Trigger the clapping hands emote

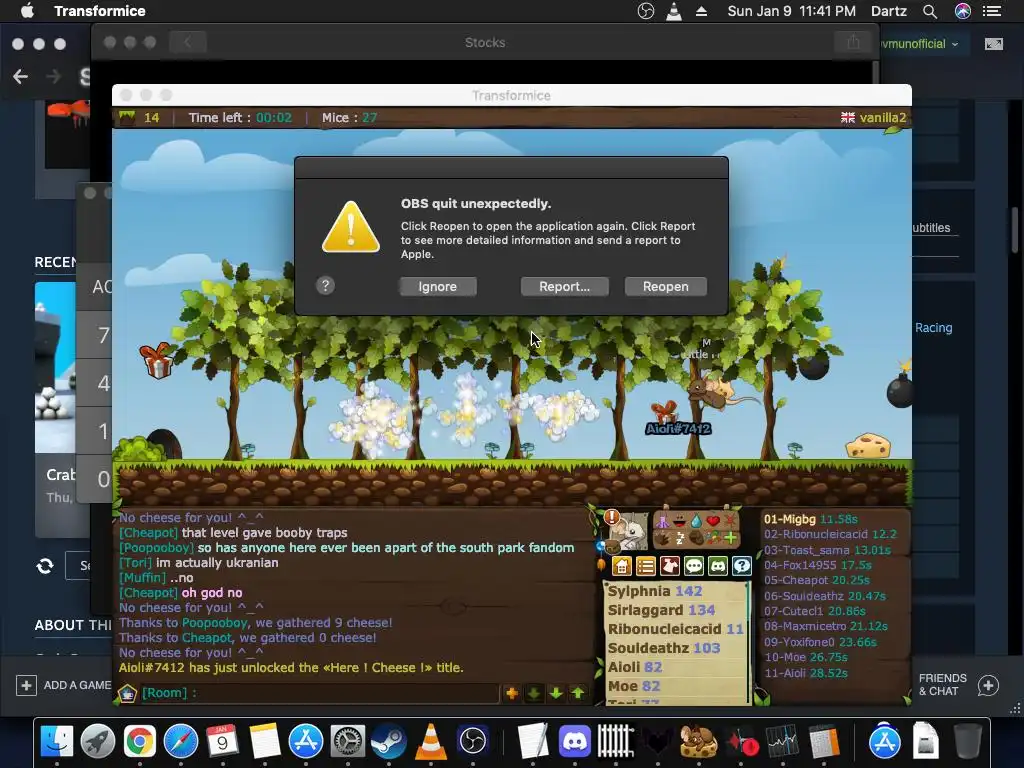point(663,538)
